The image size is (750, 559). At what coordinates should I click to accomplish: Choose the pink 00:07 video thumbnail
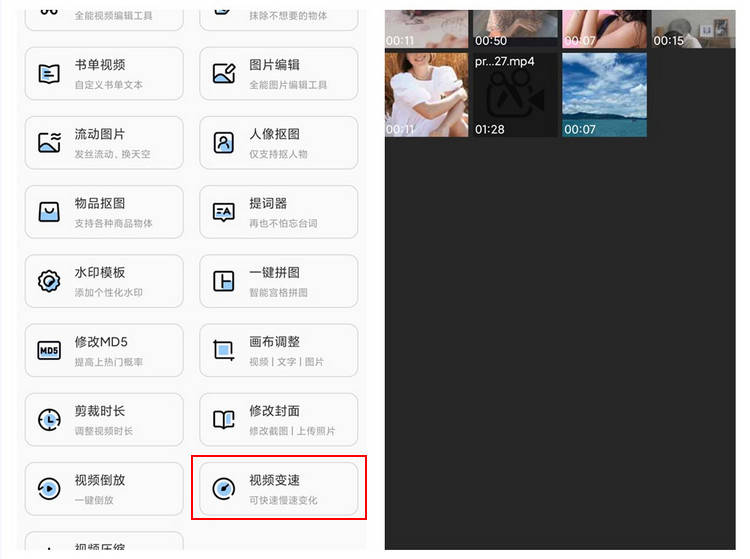pyautogui.click(x=605, y=29)
